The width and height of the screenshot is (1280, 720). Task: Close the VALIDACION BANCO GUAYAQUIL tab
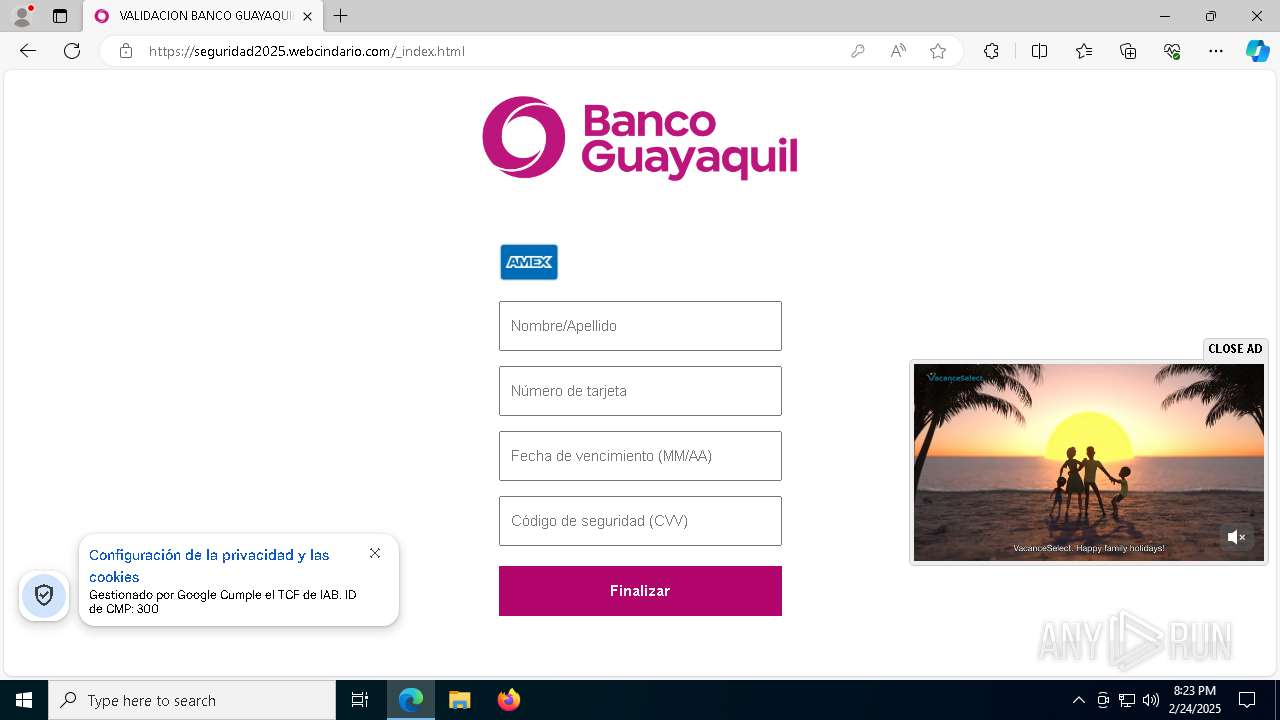click(x=307, y=16)
